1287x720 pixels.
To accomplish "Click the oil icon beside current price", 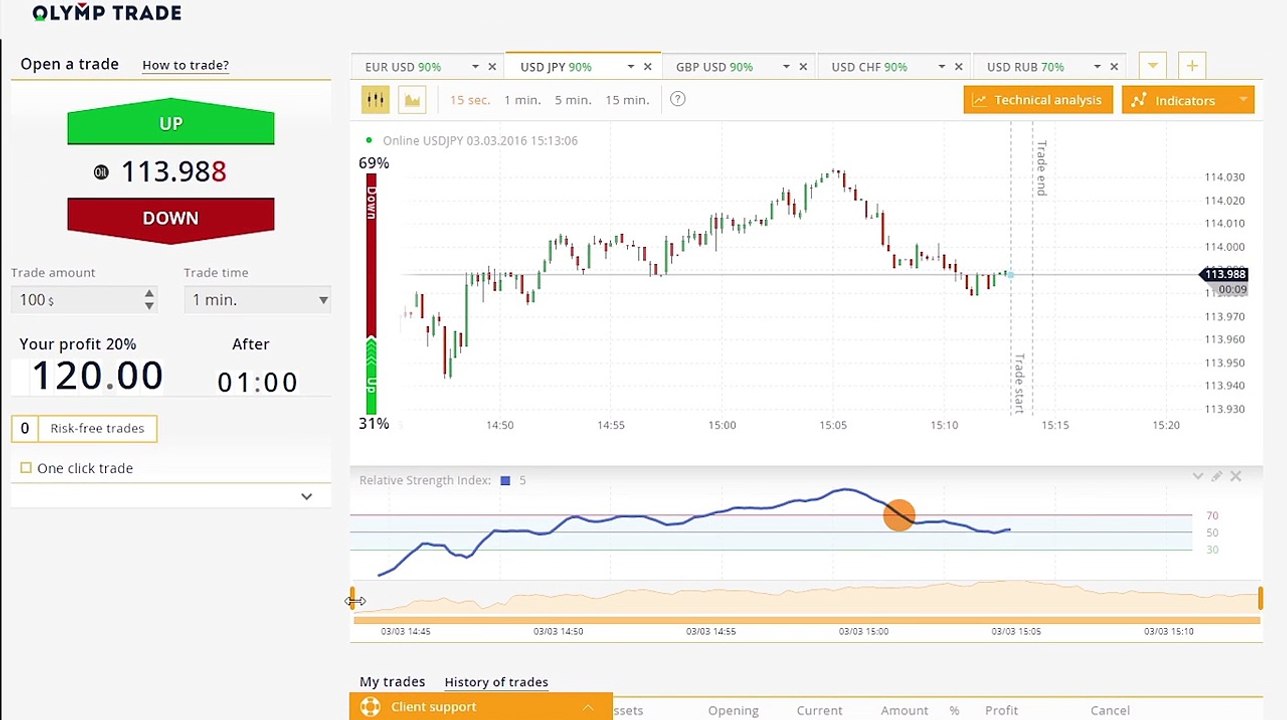I will (101, 172).
